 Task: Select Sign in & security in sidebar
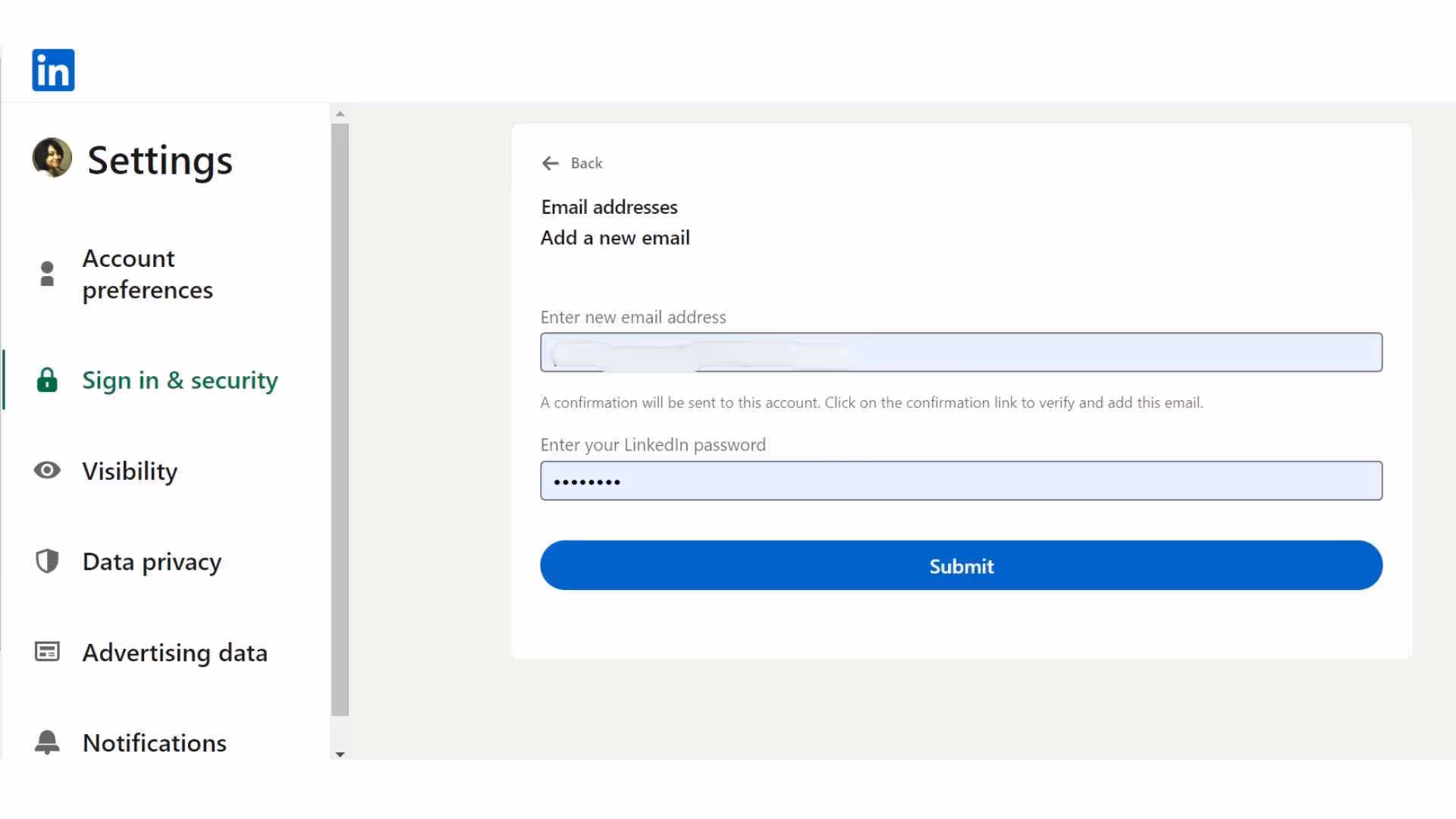click(180, 380)
